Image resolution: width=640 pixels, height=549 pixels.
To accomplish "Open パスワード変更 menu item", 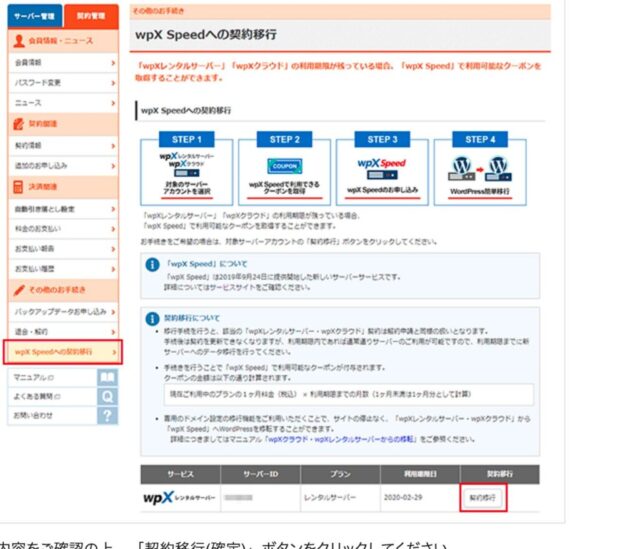I will 63,82.
